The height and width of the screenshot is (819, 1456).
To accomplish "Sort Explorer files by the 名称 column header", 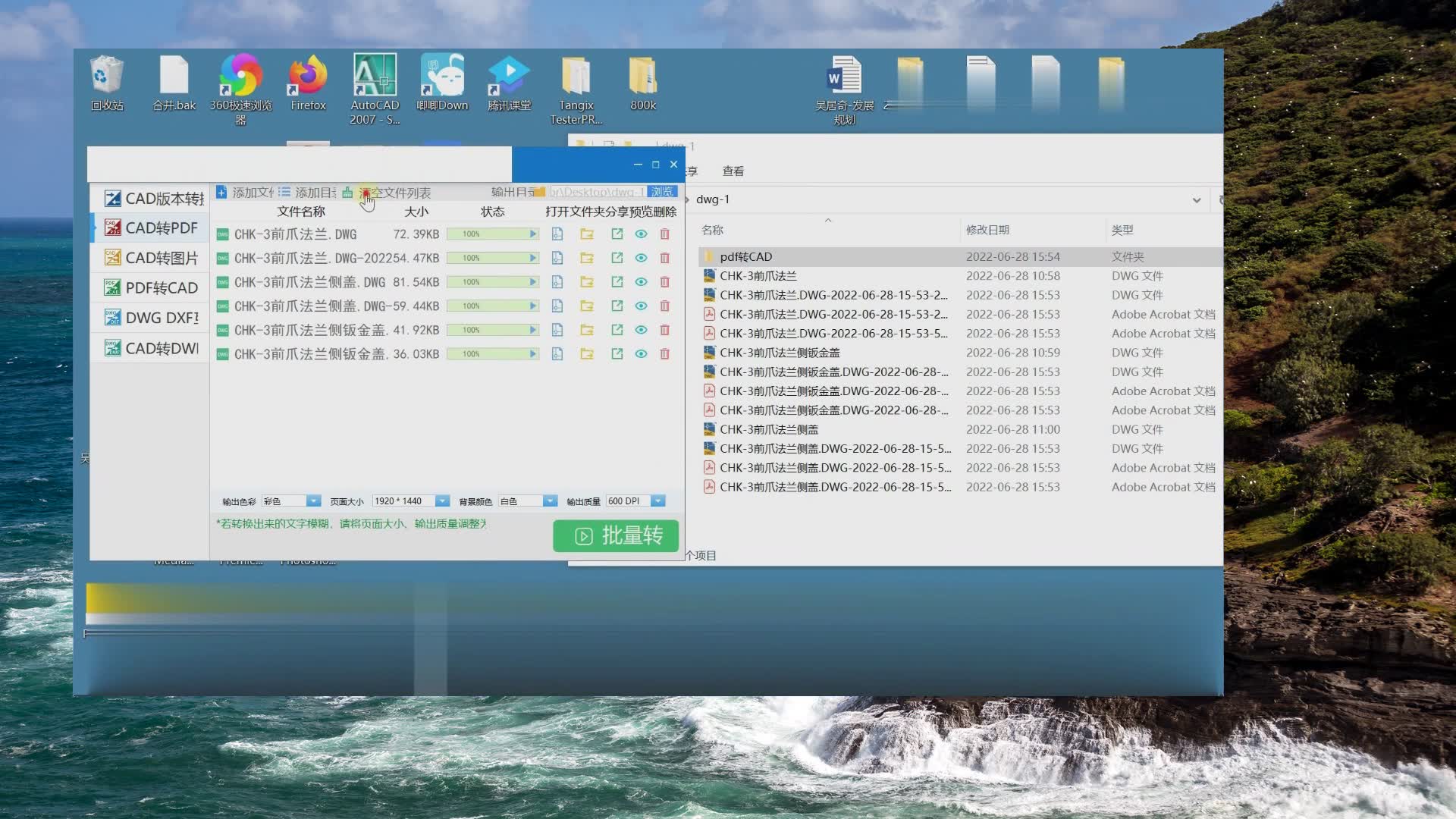I will [x=712, y=230].
